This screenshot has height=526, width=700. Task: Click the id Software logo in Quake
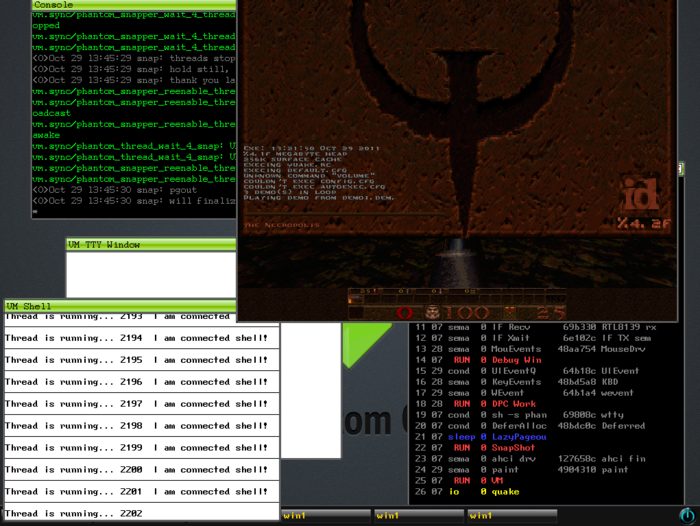click(x=641, y=194)
